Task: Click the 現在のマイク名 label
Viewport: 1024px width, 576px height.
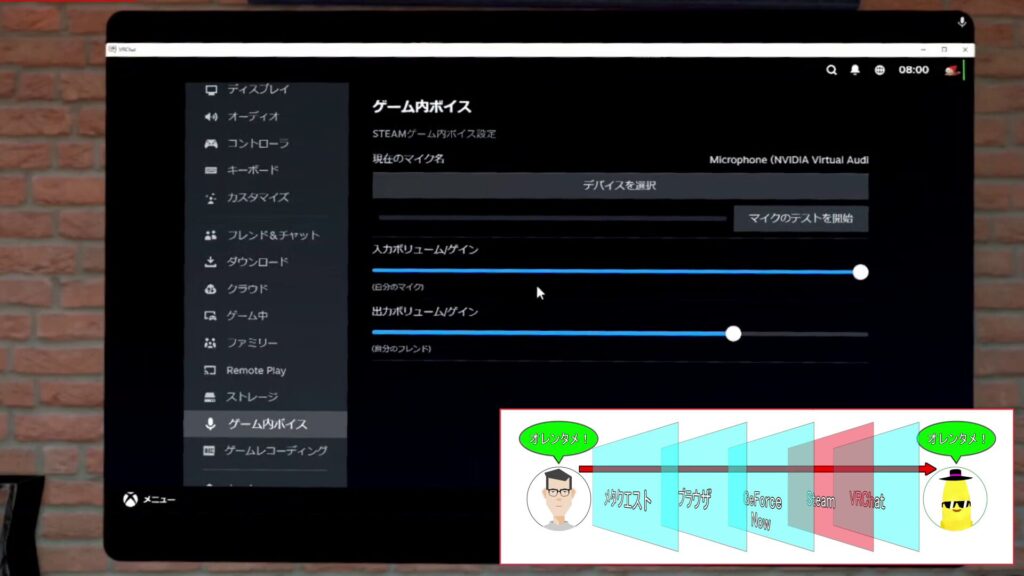Action: [x=408, y=159]
